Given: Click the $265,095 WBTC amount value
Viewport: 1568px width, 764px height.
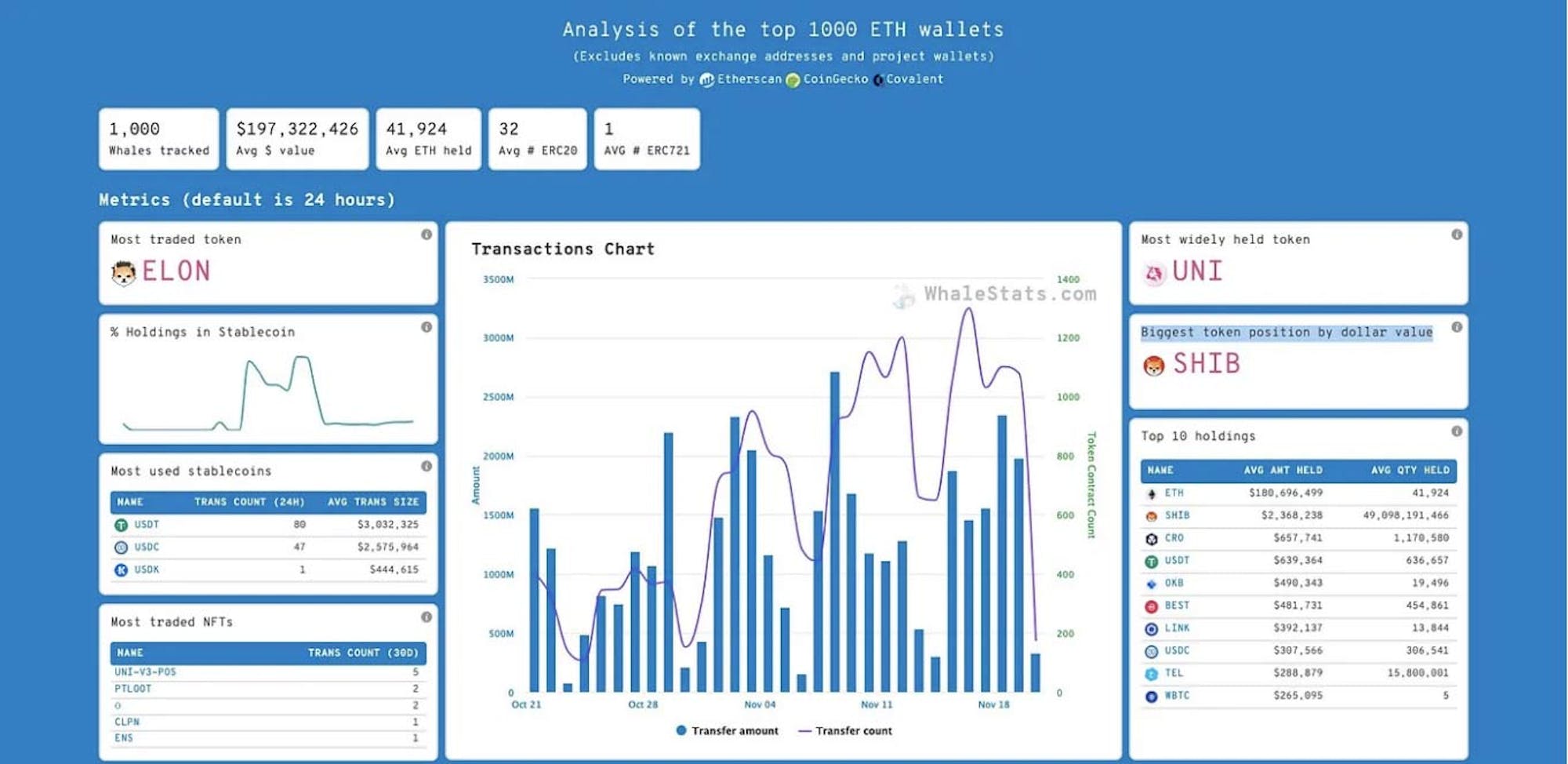Looking at the screenshot, I should 1298,696.
